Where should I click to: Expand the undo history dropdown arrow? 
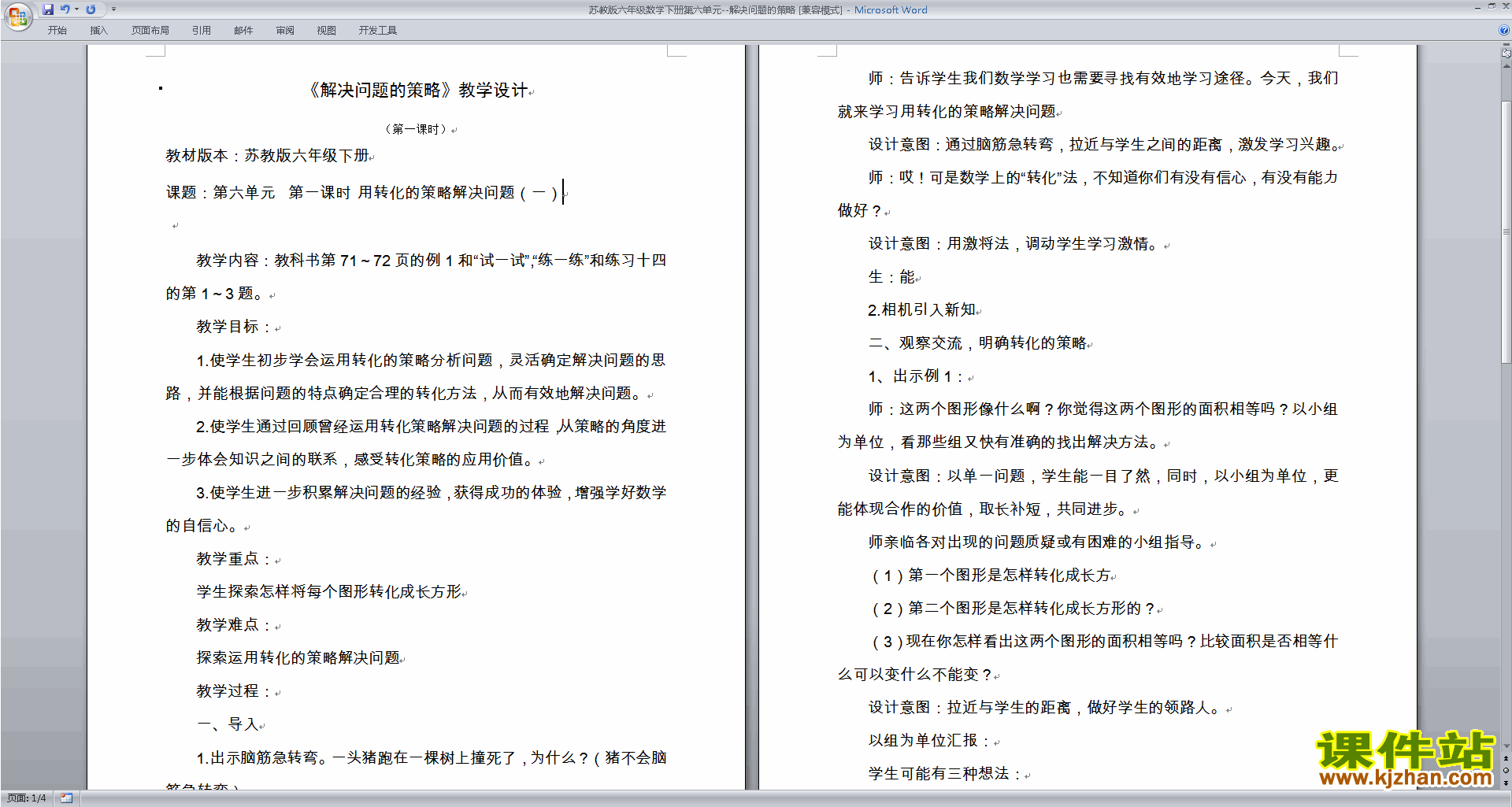click(76, 9)
